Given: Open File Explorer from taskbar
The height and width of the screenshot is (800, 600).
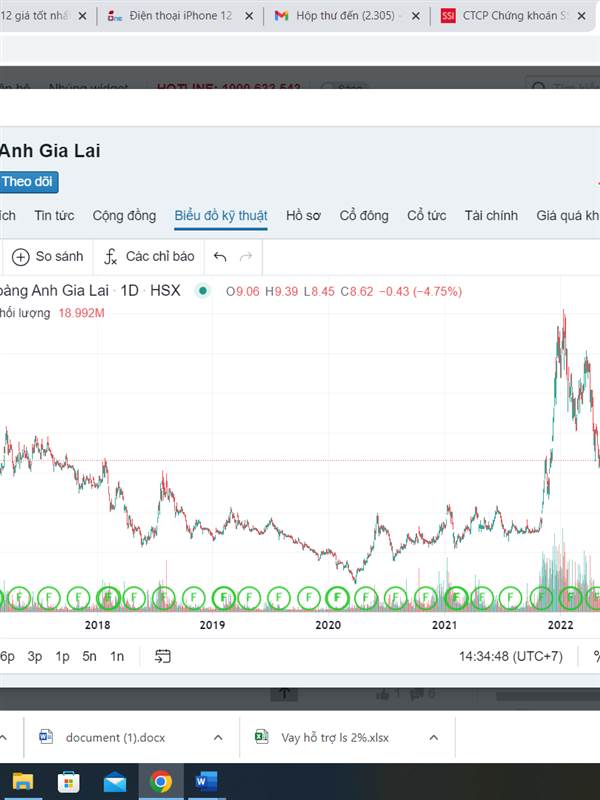Looking at the screenshot, I should point(23,781).
